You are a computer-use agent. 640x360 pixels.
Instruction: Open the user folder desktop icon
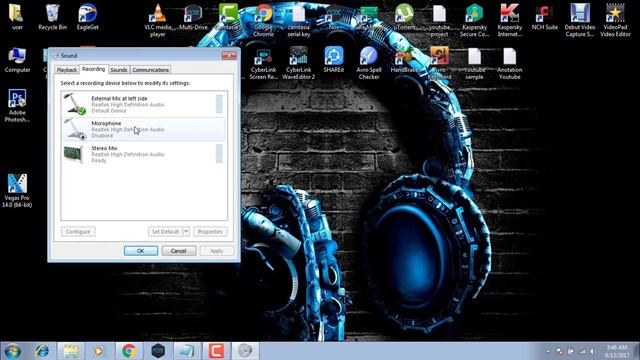click(x=17, y=17)
